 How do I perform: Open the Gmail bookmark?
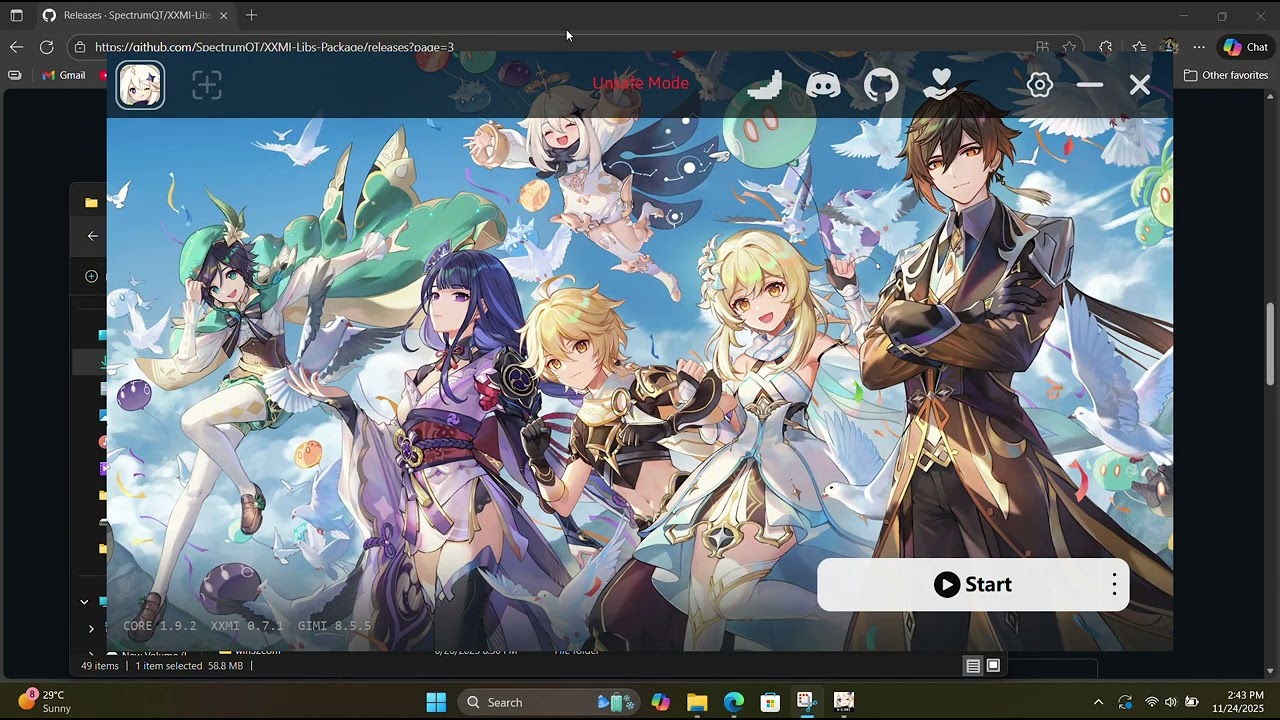[x=63, y=75]
